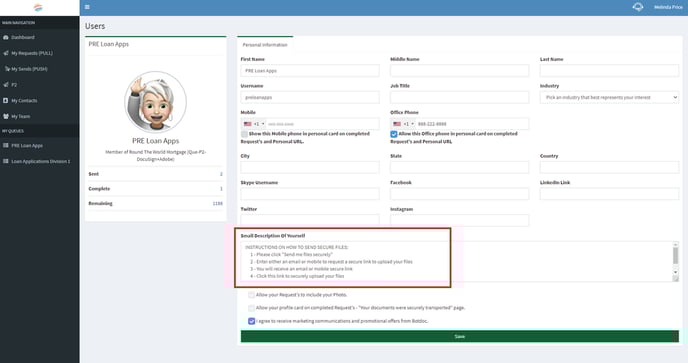The image size is (688, 363).
Task: Click the Complete count value 1
Action: click(221, 189)
